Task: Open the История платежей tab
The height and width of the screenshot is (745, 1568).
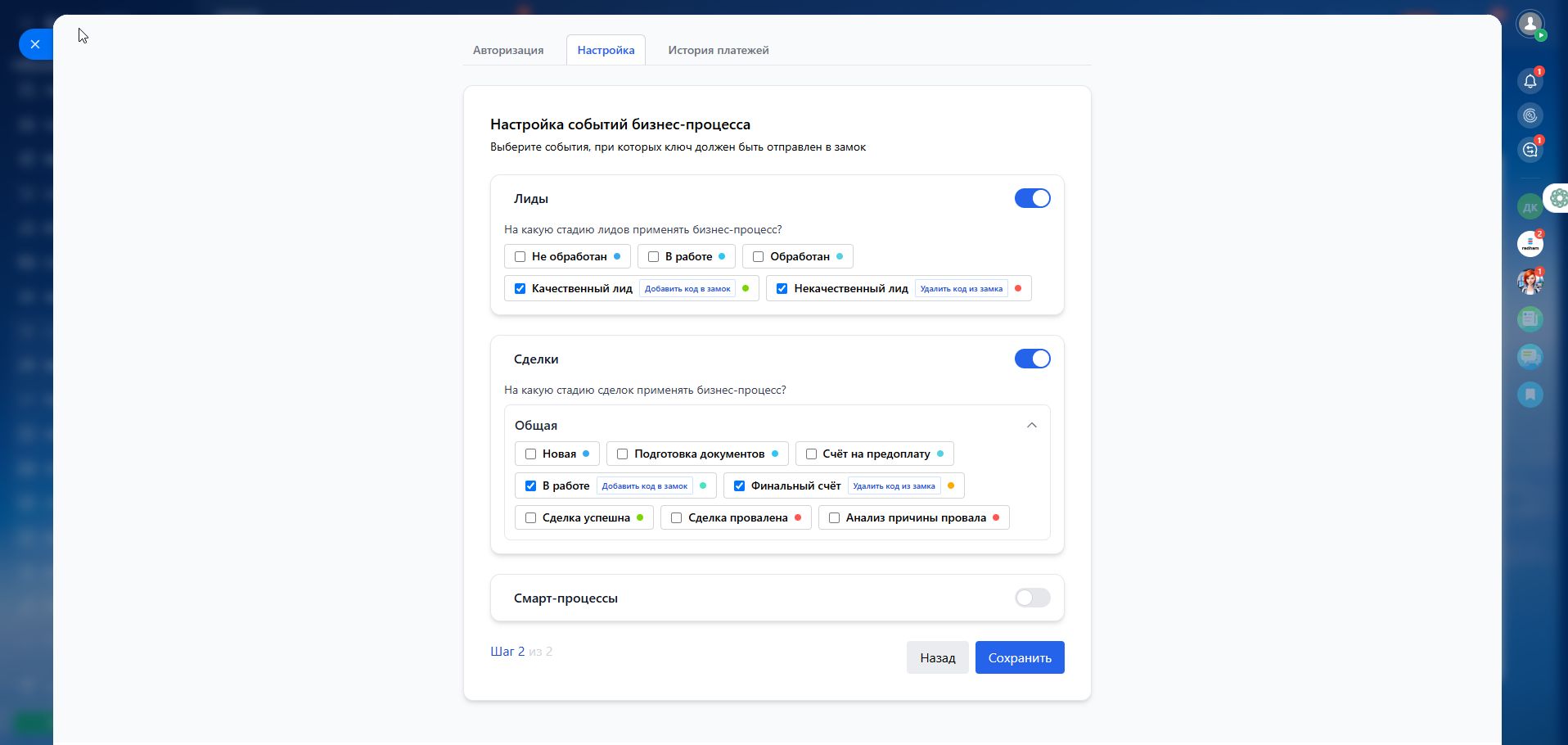Action: [718, 50]
